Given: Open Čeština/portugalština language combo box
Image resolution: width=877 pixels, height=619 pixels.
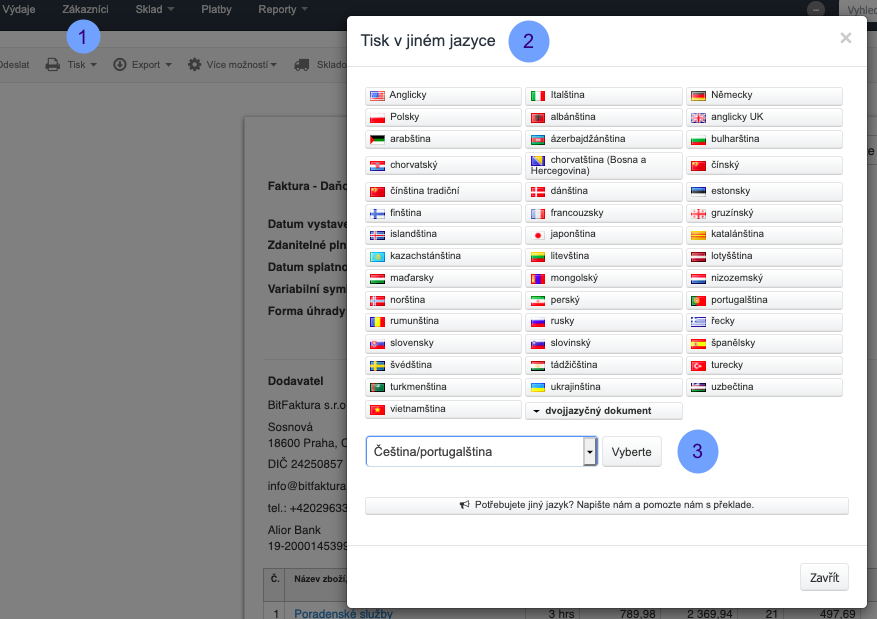Looking at the screenshot, I should (481, 452).
